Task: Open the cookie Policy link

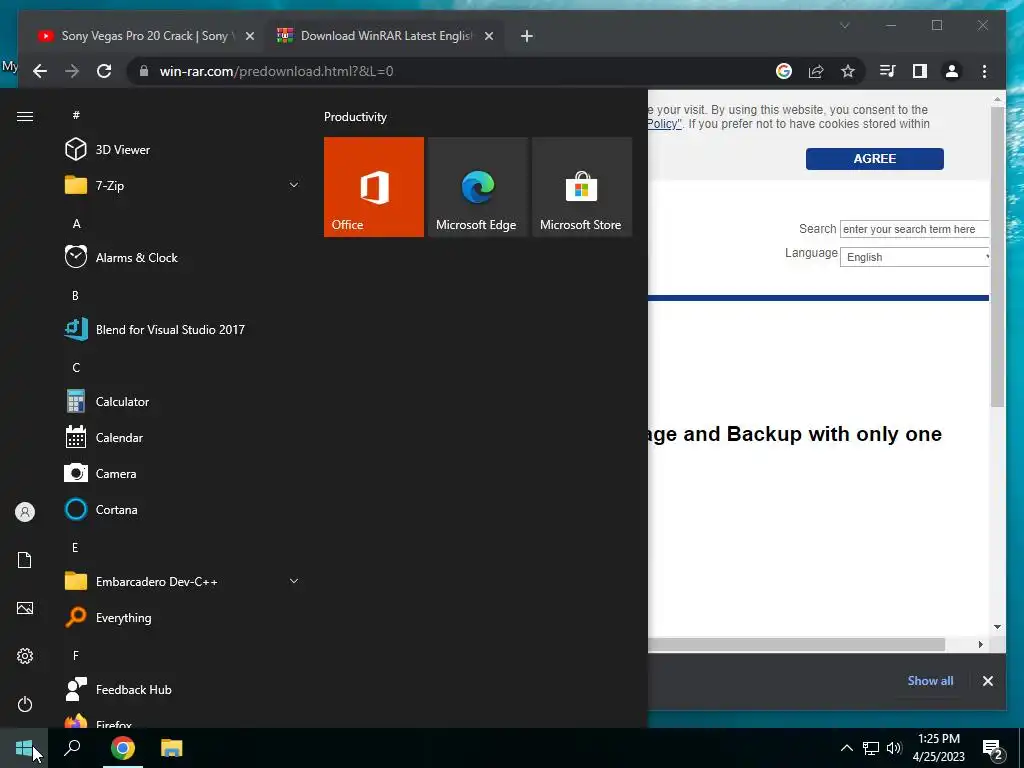Action: coord(664,123)
